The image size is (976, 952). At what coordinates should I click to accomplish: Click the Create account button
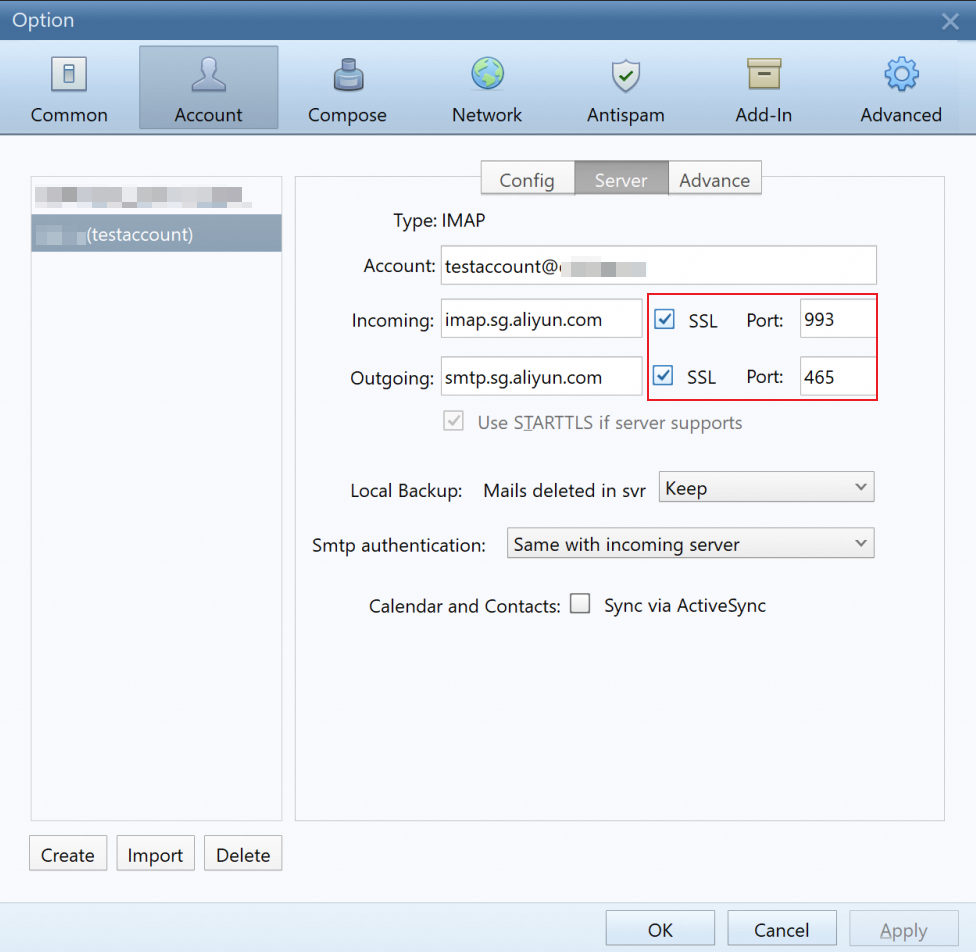pos(68,854)
